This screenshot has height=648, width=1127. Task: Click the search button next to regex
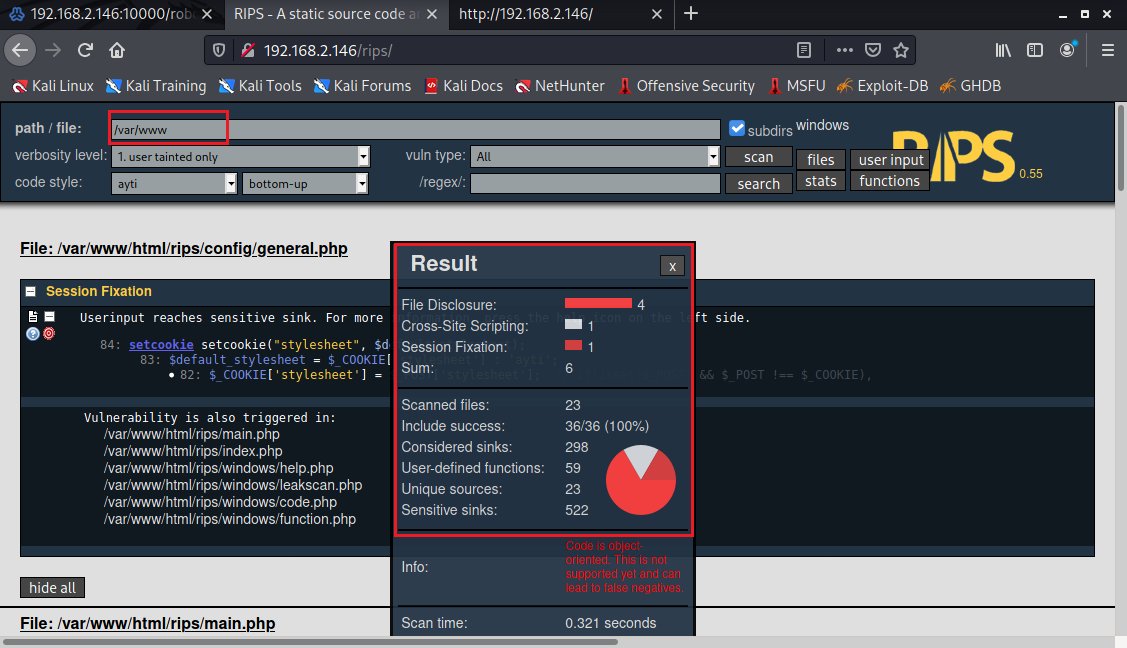[x=758, y=184]
